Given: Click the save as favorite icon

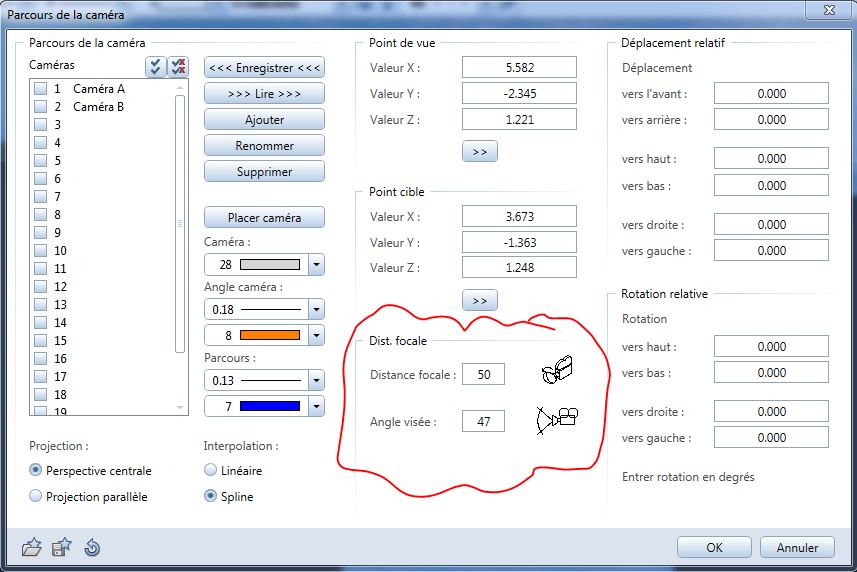Looking at the screenshot, I should point(61,547).
